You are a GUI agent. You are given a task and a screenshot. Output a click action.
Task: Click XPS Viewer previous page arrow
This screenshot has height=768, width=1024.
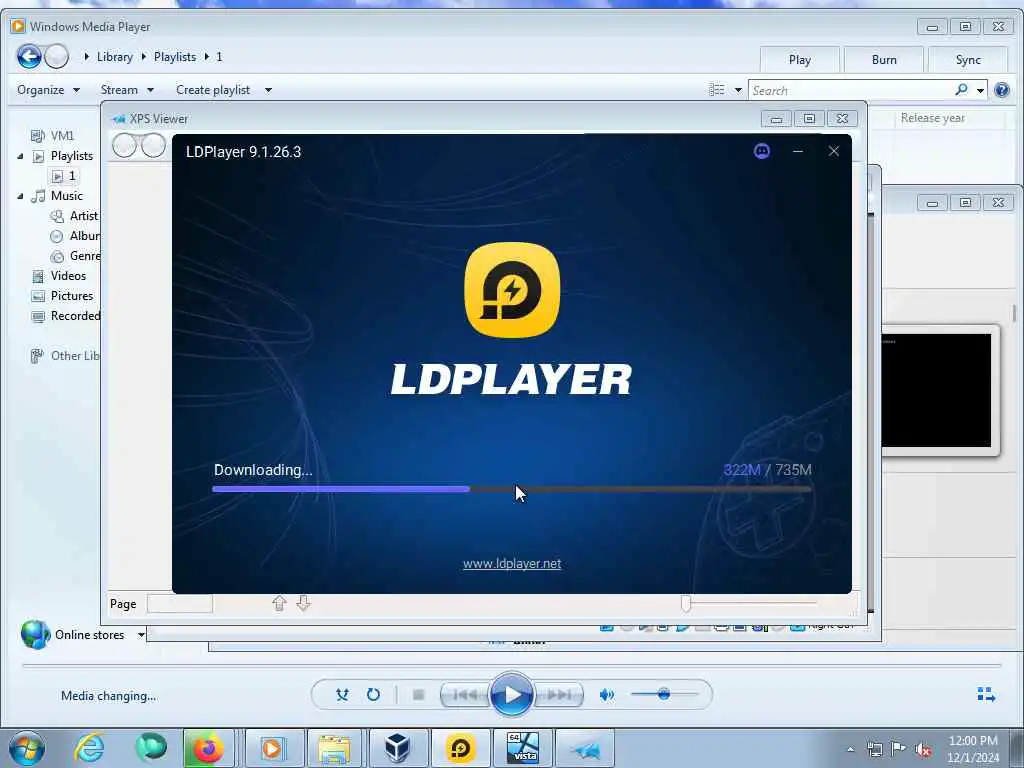[x=279, y=603]
